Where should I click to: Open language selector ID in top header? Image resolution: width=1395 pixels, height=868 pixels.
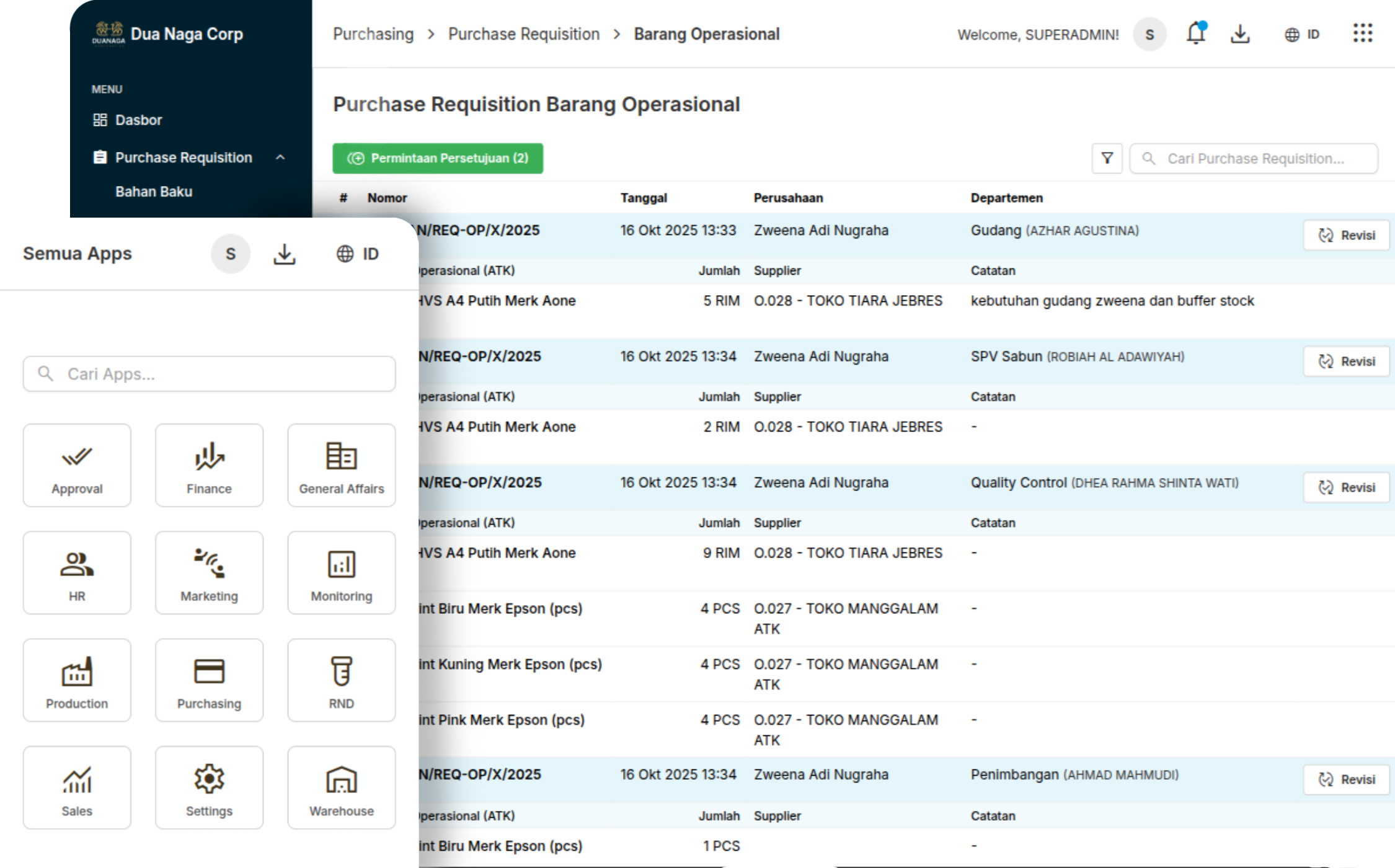[1302, 35]
